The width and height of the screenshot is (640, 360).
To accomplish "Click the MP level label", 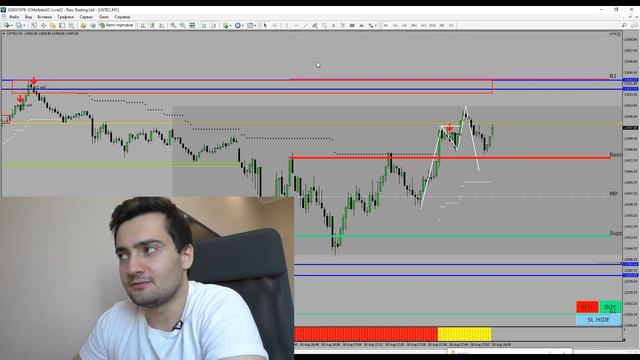I will click(613, 193).
